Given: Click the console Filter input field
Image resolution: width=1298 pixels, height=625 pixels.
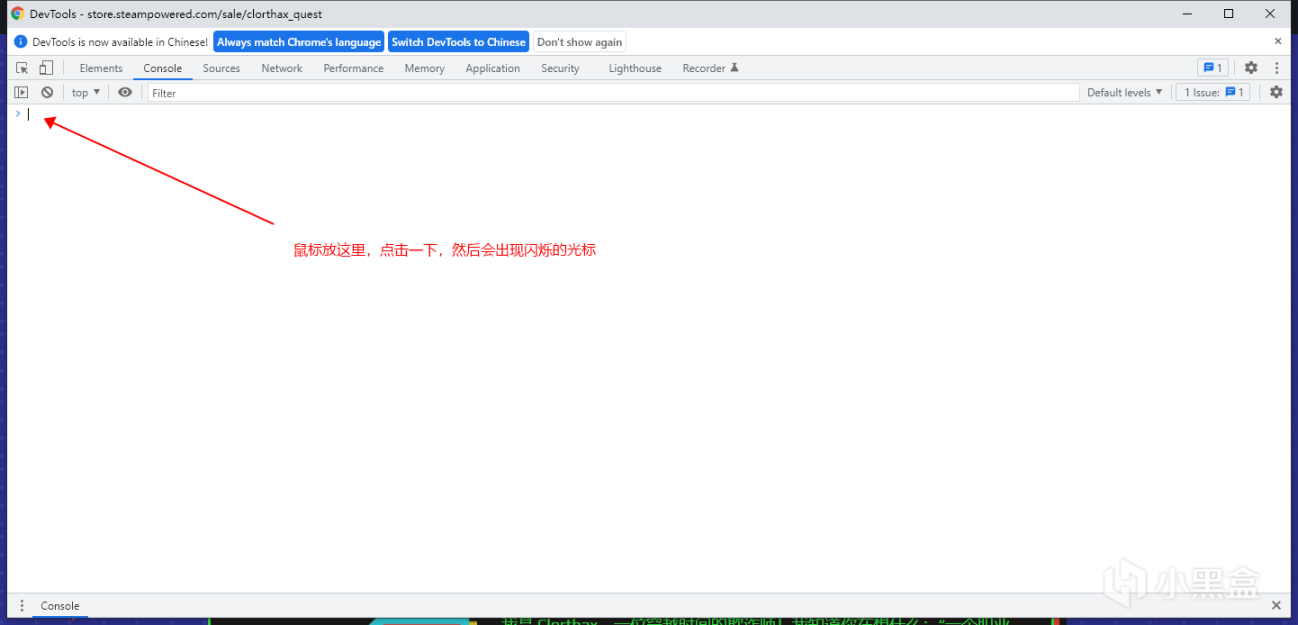Looking at the screenshot, I should [x=613, y=93].
